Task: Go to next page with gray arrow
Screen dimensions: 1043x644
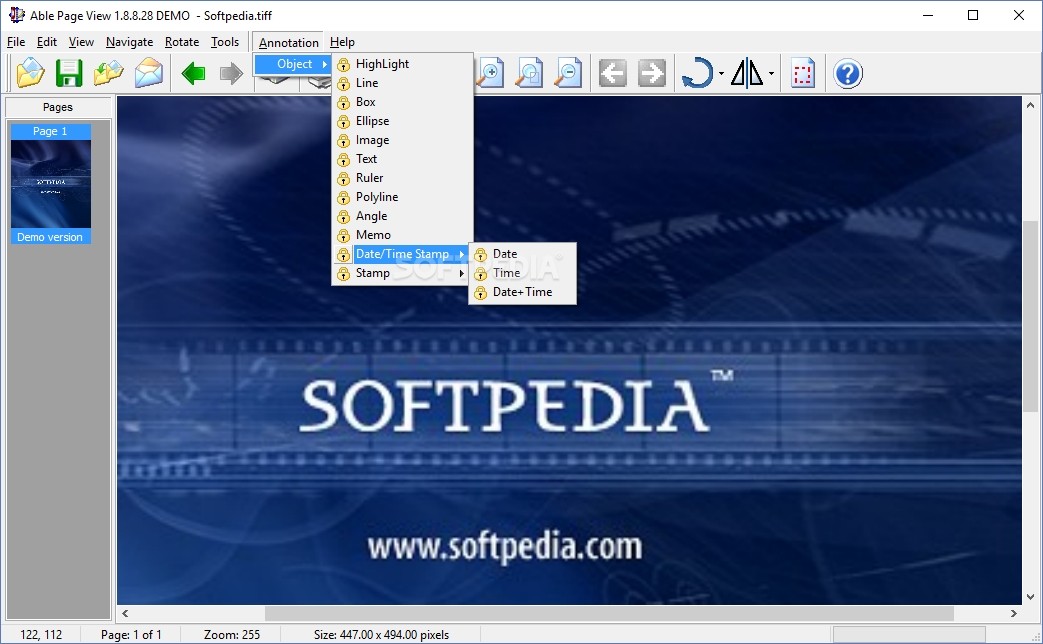Action: pyautogui.click(x=231, y=73)
